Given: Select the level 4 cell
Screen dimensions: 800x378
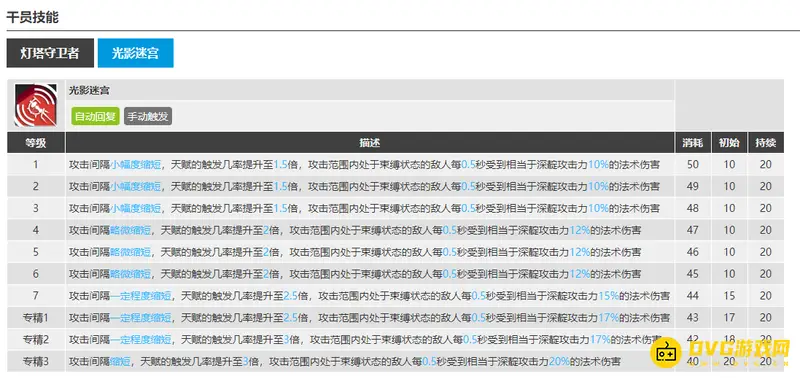Looking at the screenshot, I should [x=36, y=231].
